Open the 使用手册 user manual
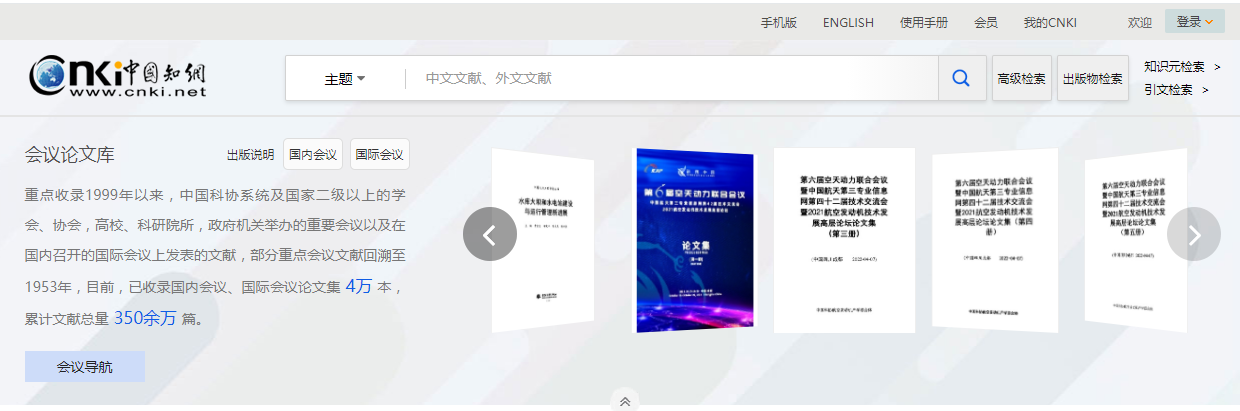Viewport: 1240px width, 411px height. 923,23
